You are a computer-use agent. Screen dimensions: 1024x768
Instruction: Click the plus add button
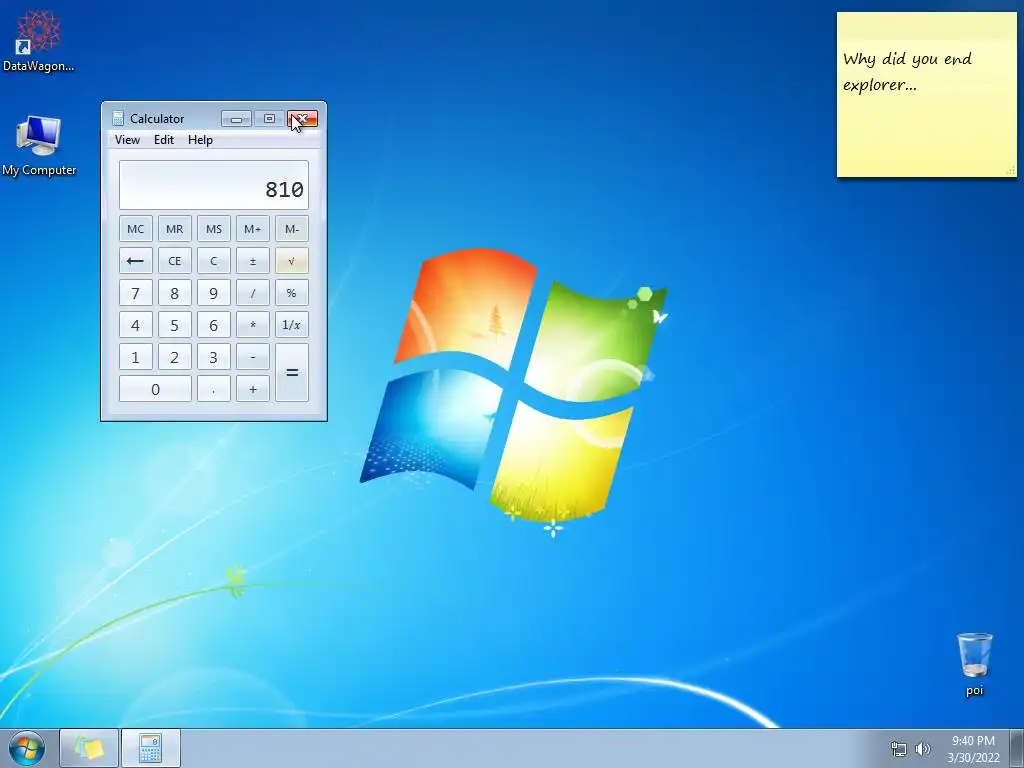click(x=253, y=389)
